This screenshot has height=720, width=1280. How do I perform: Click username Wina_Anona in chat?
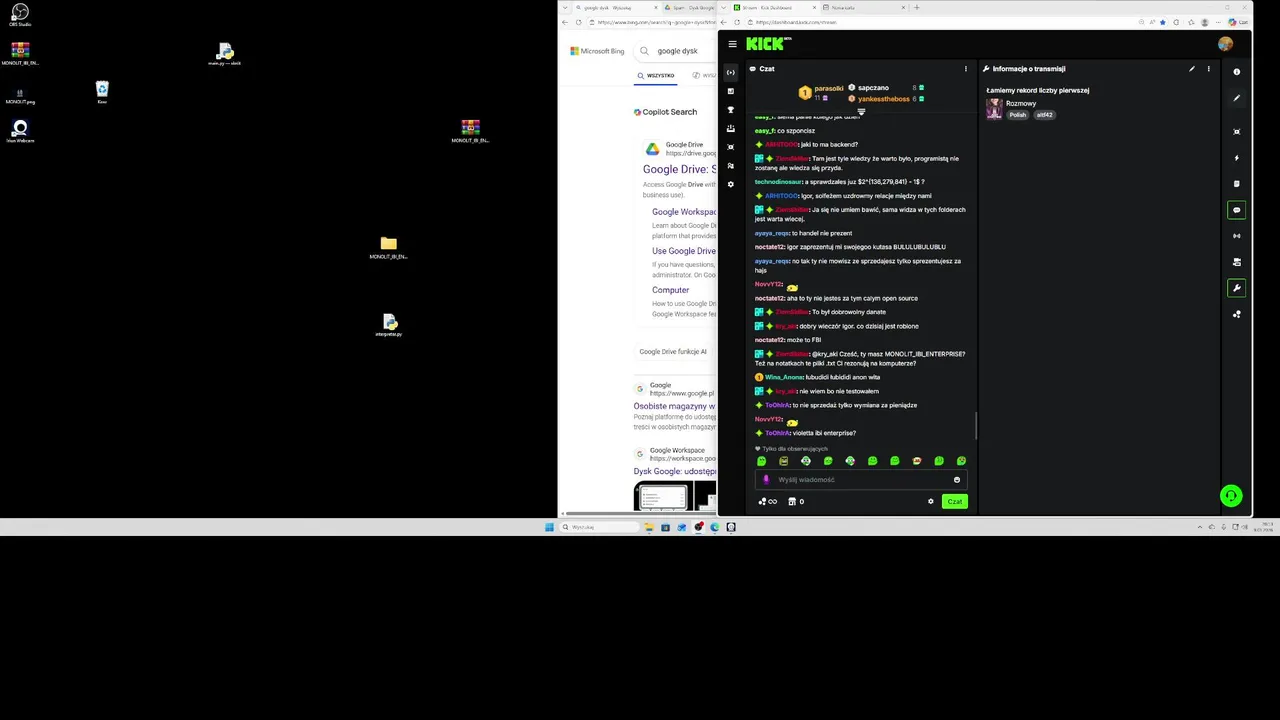pos(785,377)
